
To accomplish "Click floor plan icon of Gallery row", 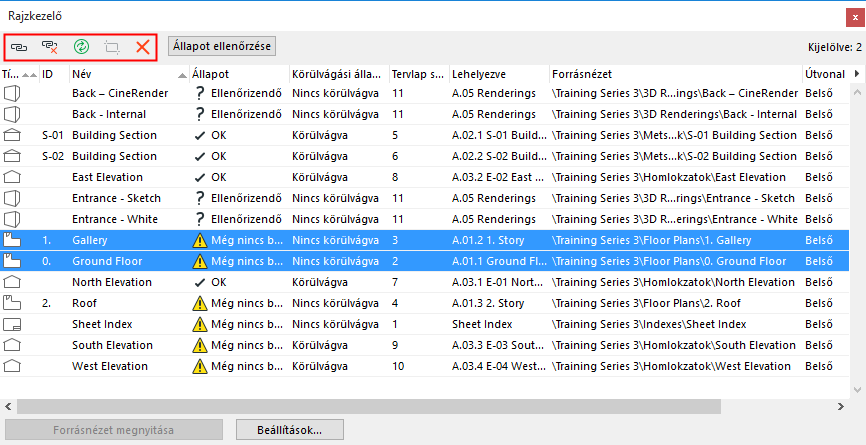I will [12, 240].
